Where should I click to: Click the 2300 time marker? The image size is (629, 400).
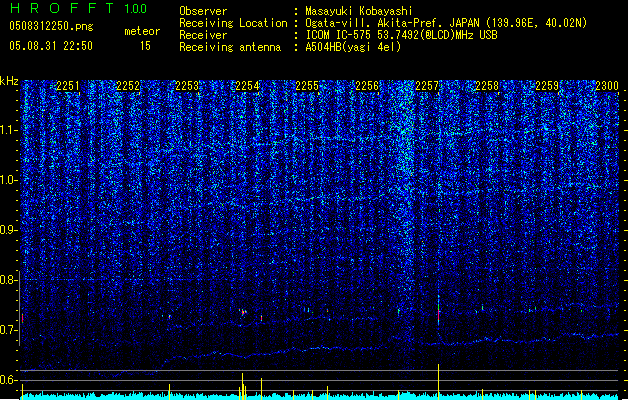coord(607,86)
